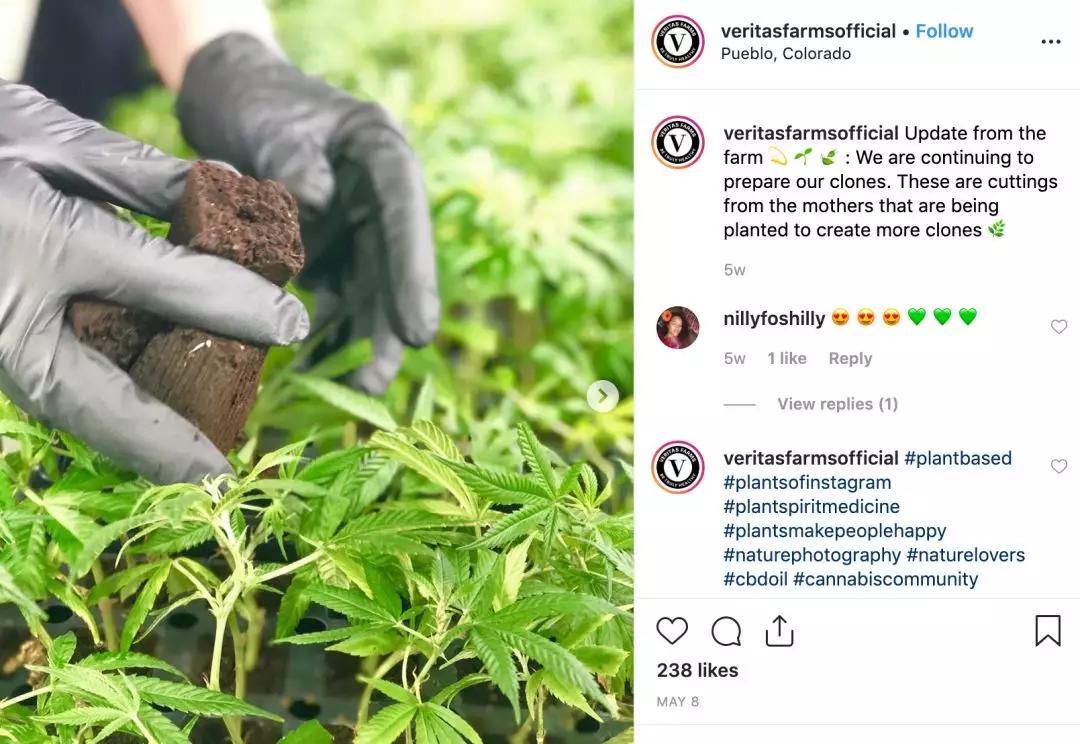
Task: Share the post via the share icon
Action: click(x=779, y=630)
